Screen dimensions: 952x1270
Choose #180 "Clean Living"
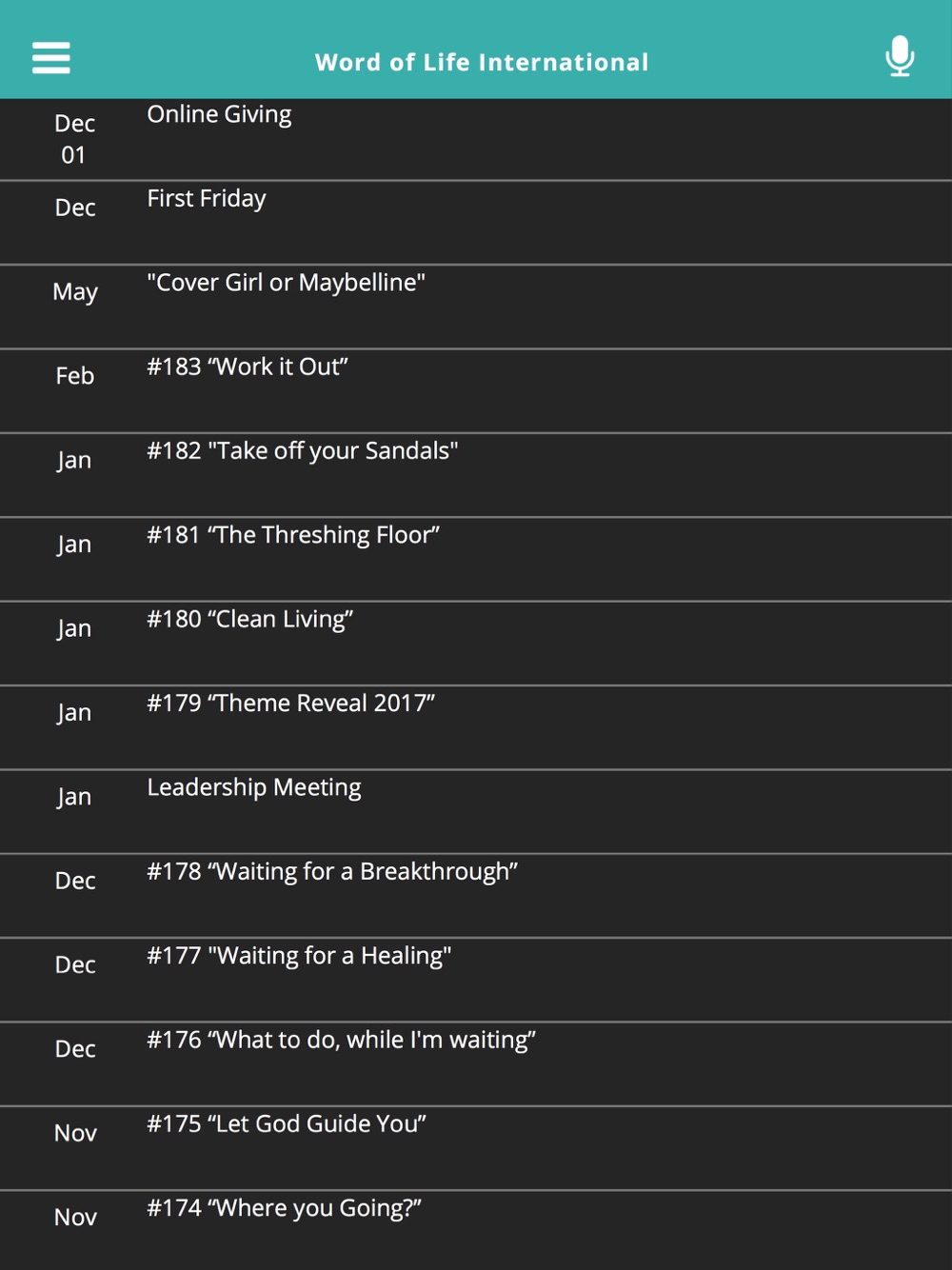[476, 644]
